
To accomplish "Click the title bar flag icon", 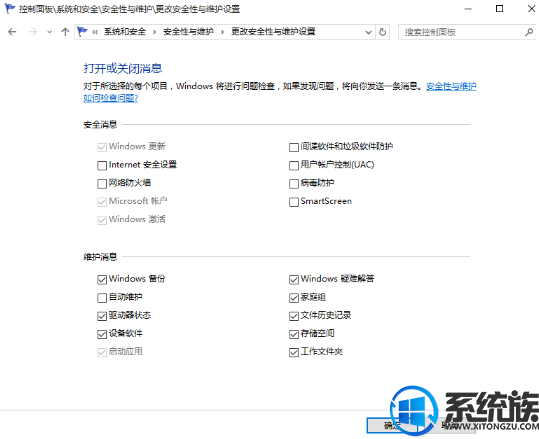I will point(9,9).
